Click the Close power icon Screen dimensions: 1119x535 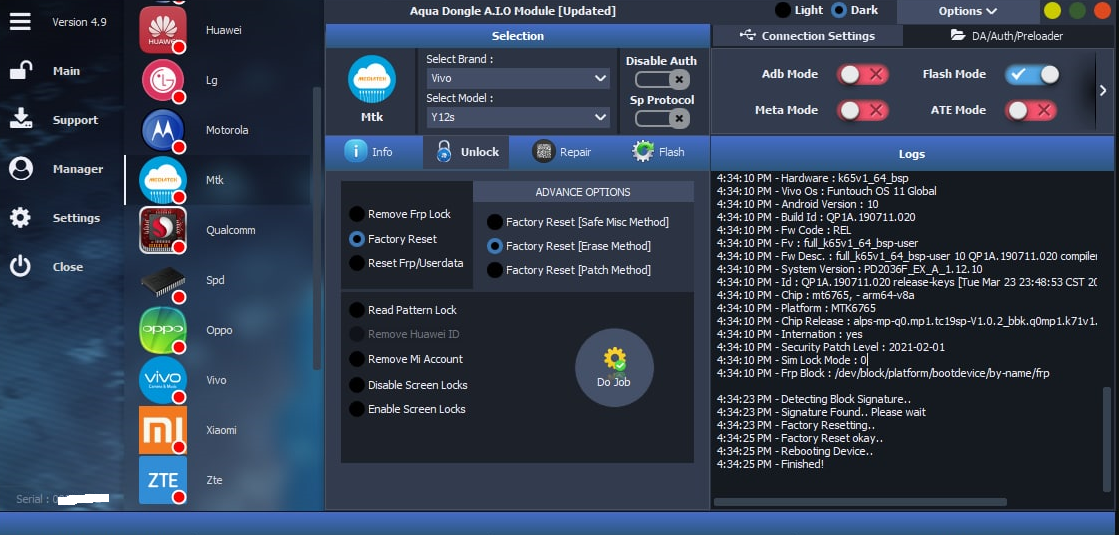pyautogui.click(x=20, y=266)
